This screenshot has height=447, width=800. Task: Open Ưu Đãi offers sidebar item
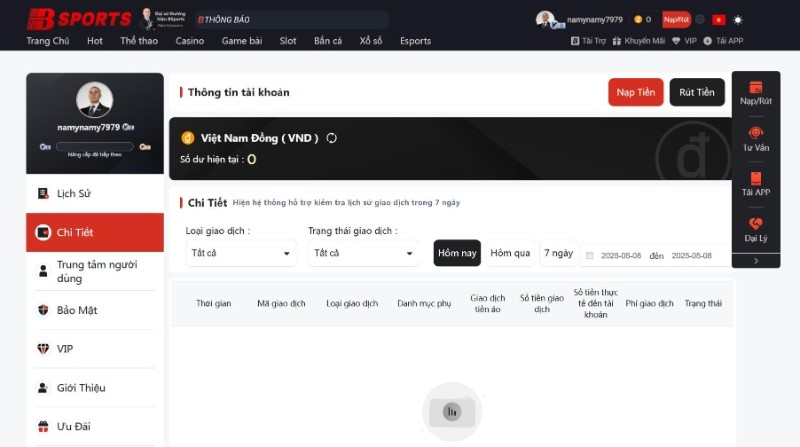coord(95,427)
